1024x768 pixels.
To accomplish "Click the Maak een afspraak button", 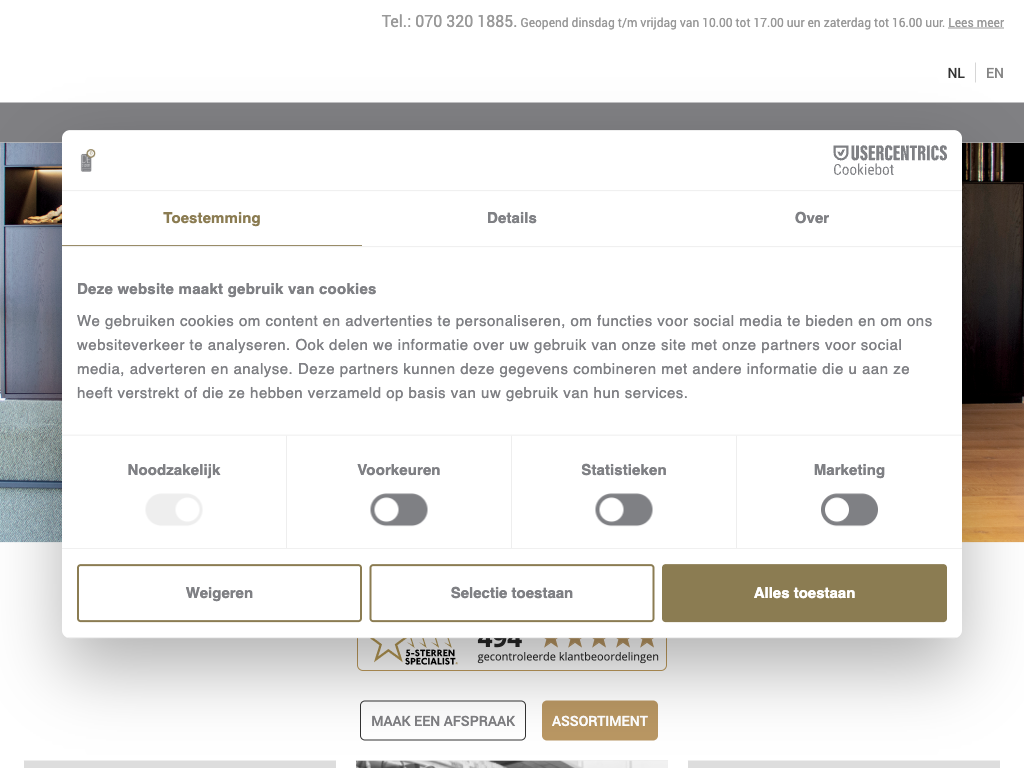I will tap(443, 720).
